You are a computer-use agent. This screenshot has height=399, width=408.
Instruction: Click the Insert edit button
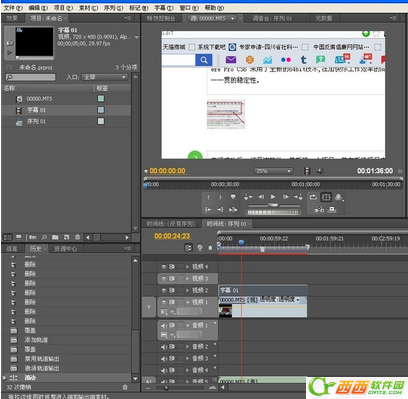[319, 209]
